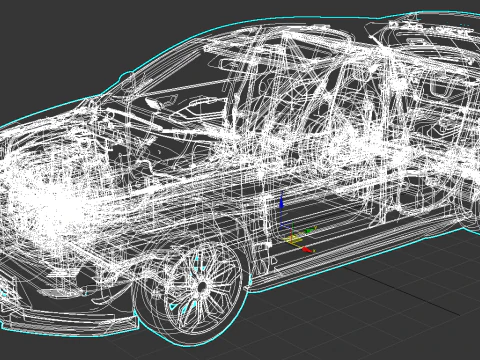480x360 pixels.
Task: Click the red X-axis arrow of the gizmo
Action: coord(307,249)
